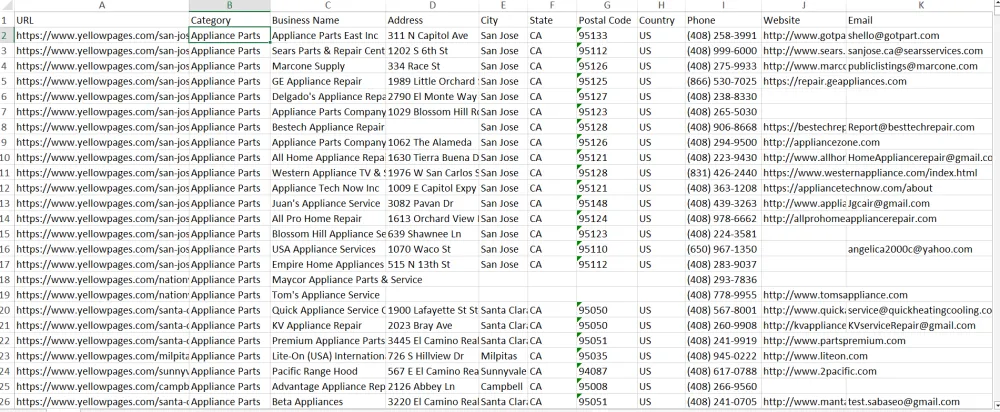
Task: Select cell 'Appliance Parts East Inc'
Action: 328,36
